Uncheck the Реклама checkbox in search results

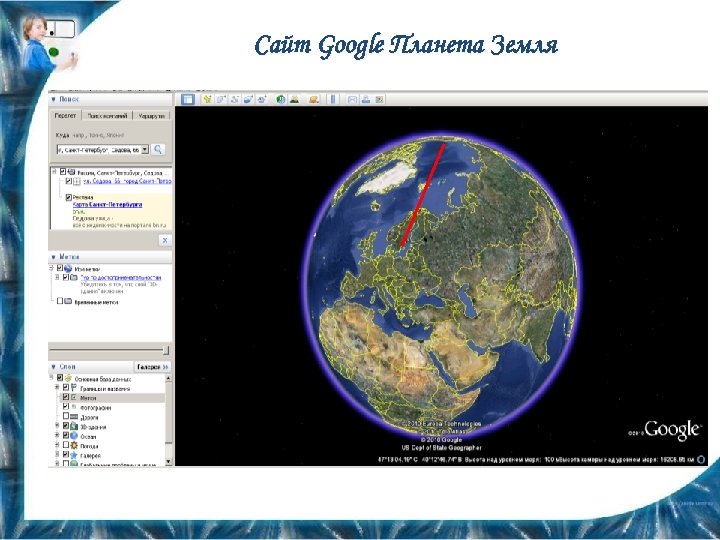(68, 197)
